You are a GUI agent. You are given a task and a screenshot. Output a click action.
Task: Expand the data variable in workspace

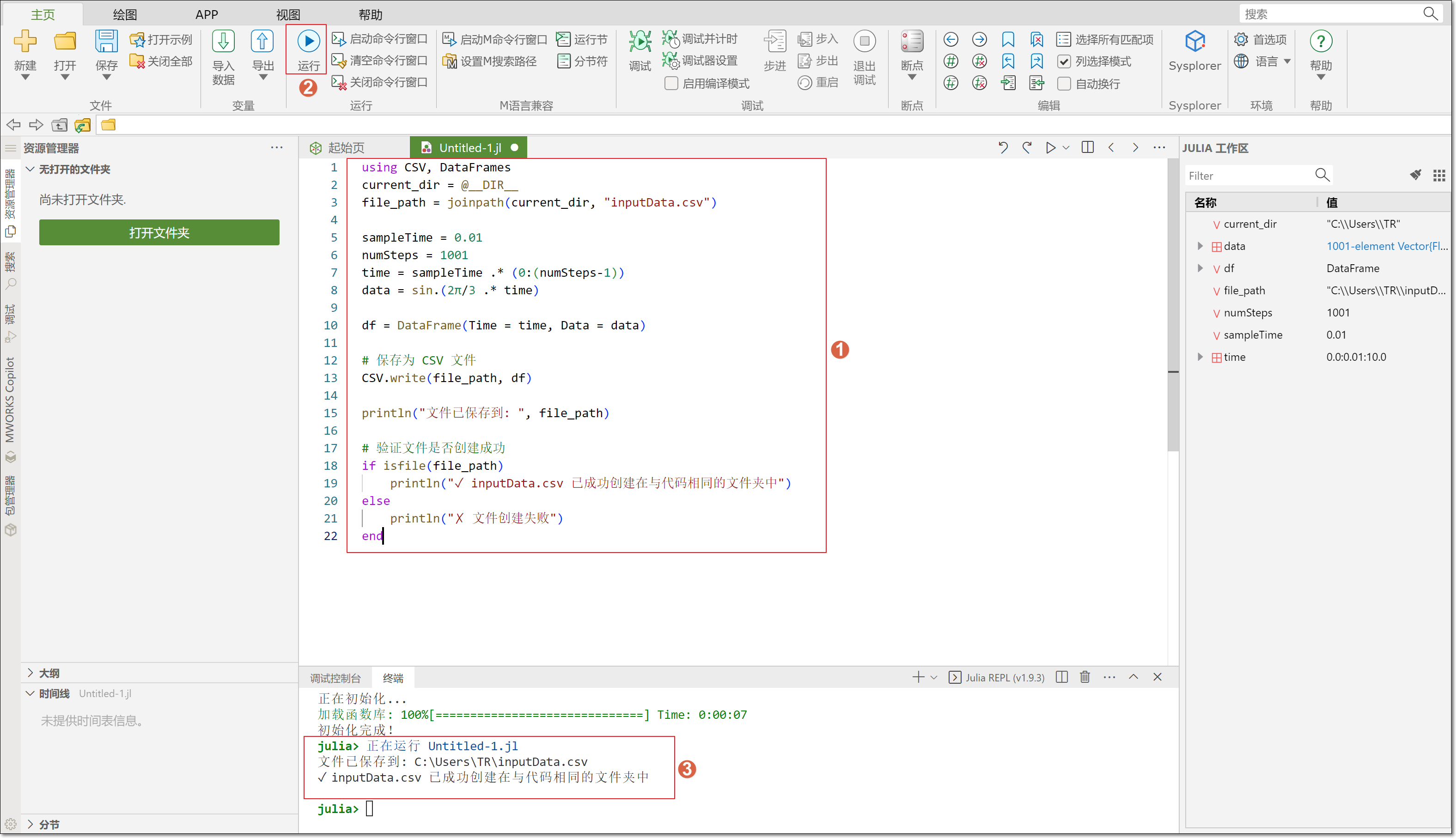click(x=1200, y=246)
